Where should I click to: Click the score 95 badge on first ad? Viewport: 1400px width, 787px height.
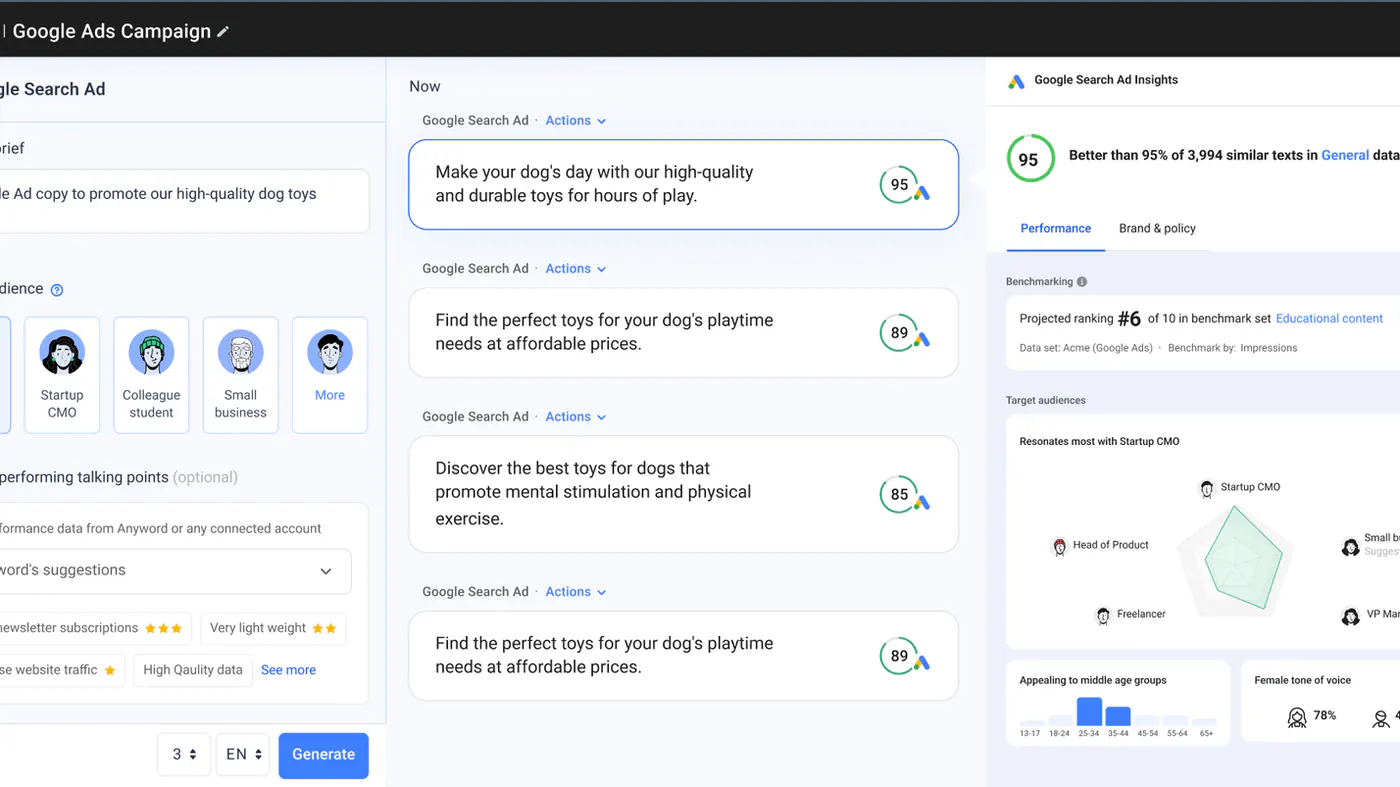(x=900, y=184)
